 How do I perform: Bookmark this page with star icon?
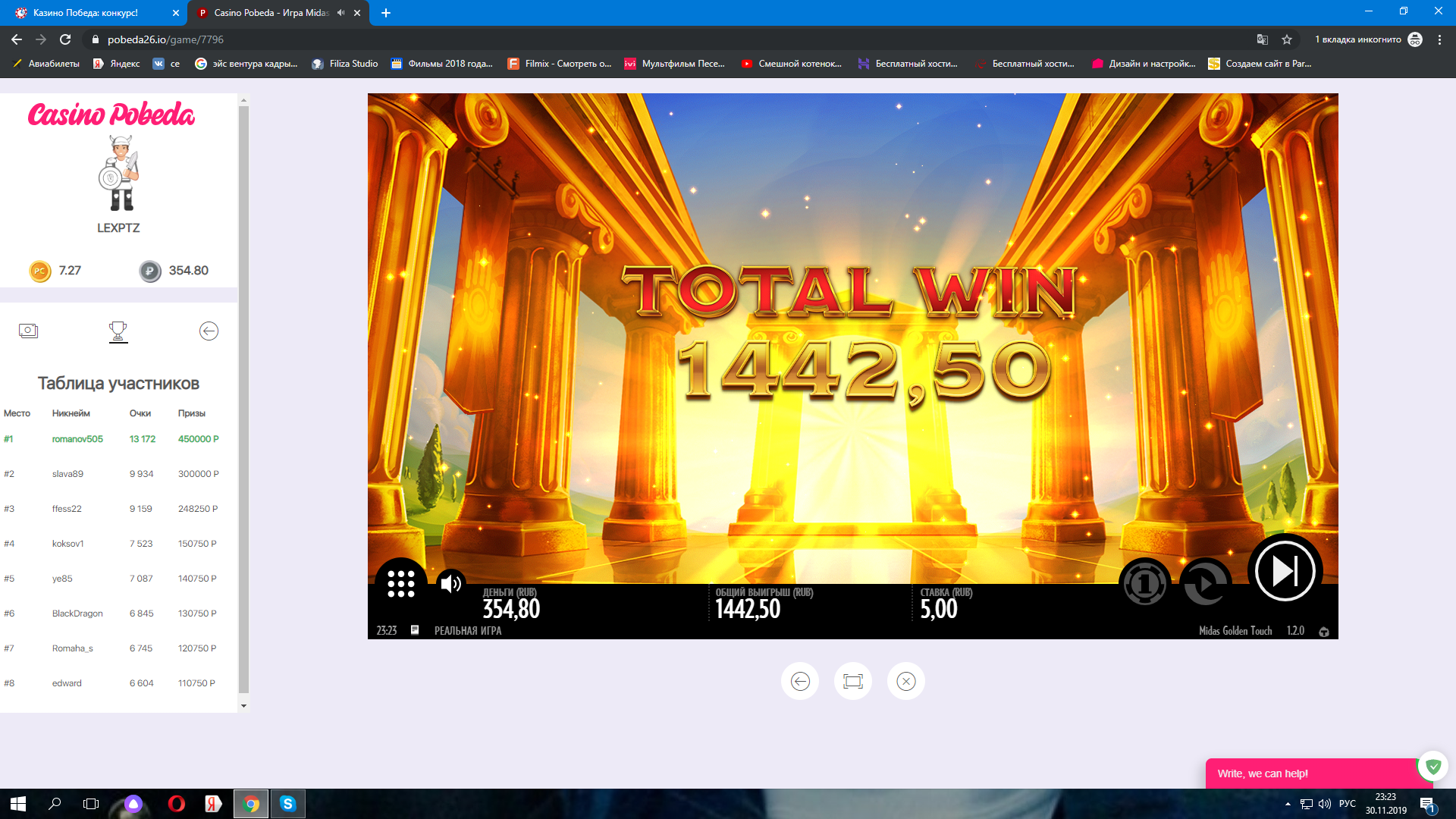point(1287,39)
